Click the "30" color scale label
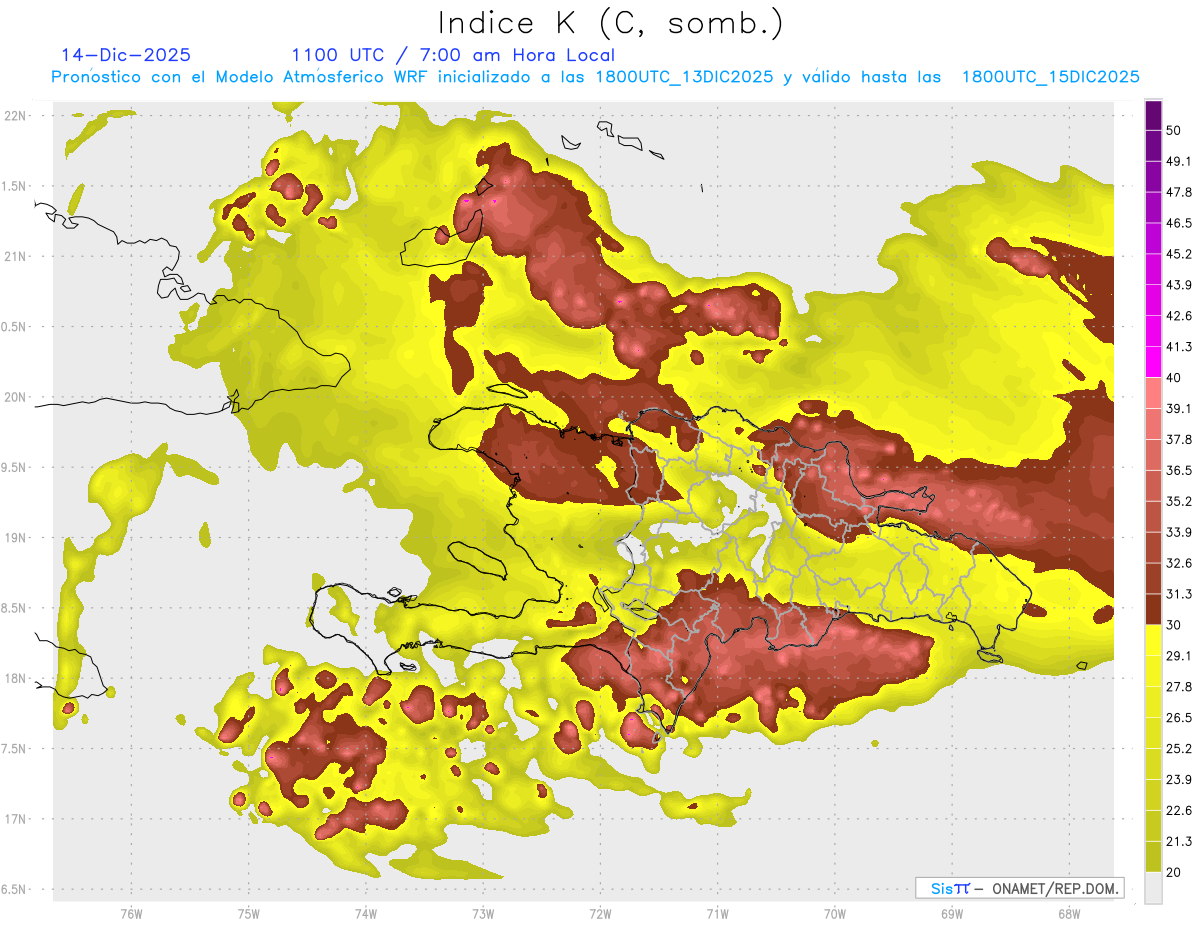Viewport: 1200px width, 927px height. click(1174, 625)
